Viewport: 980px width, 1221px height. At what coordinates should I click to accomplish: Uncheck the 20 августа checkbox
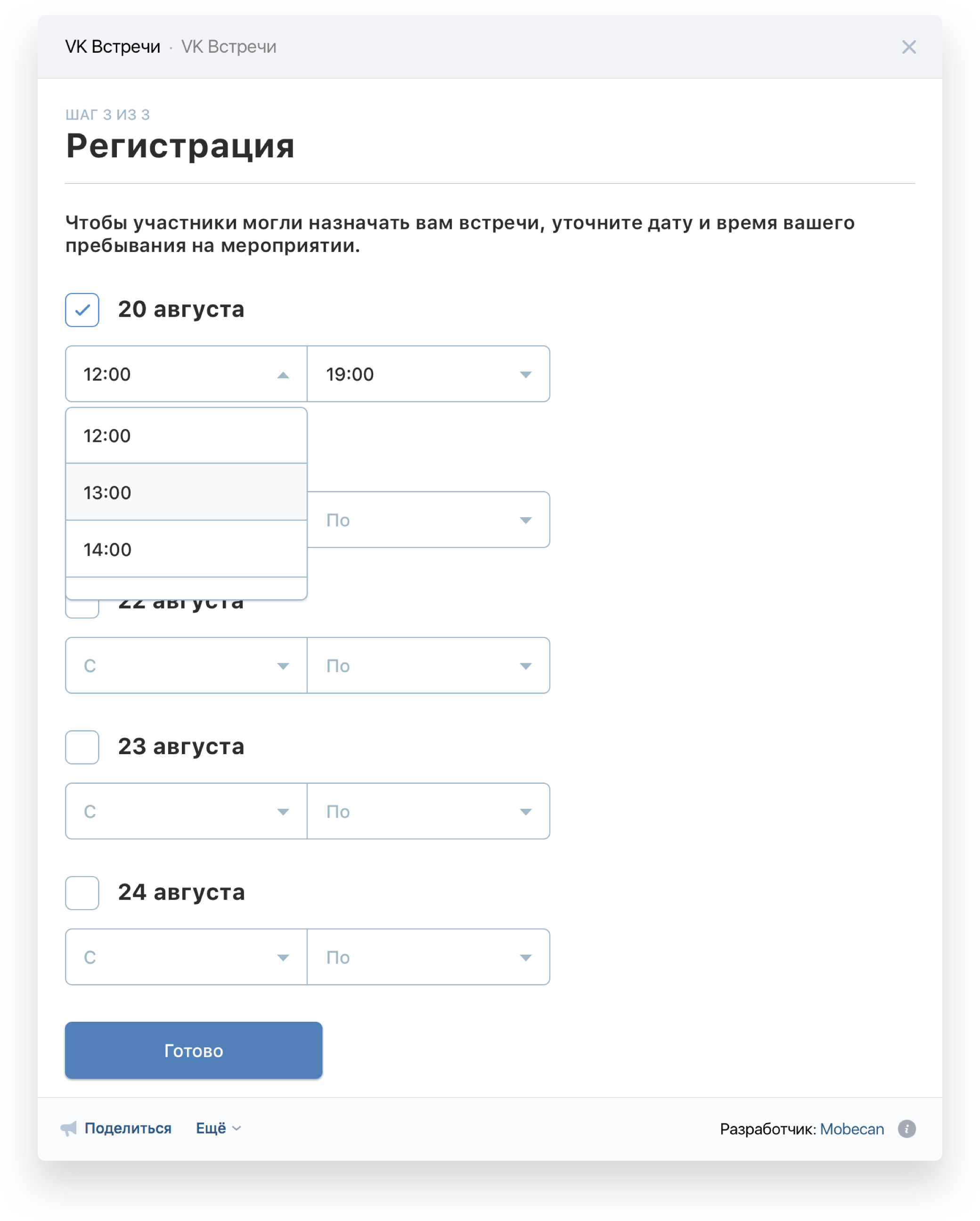82,310
